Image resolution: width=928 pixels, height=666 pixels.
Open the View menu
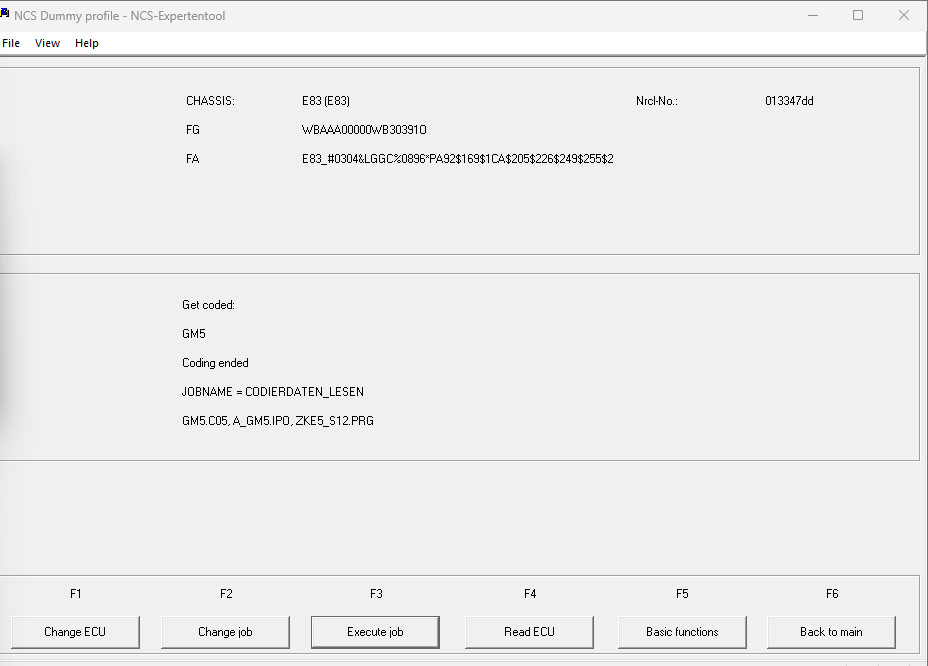(x=47, y=43)
